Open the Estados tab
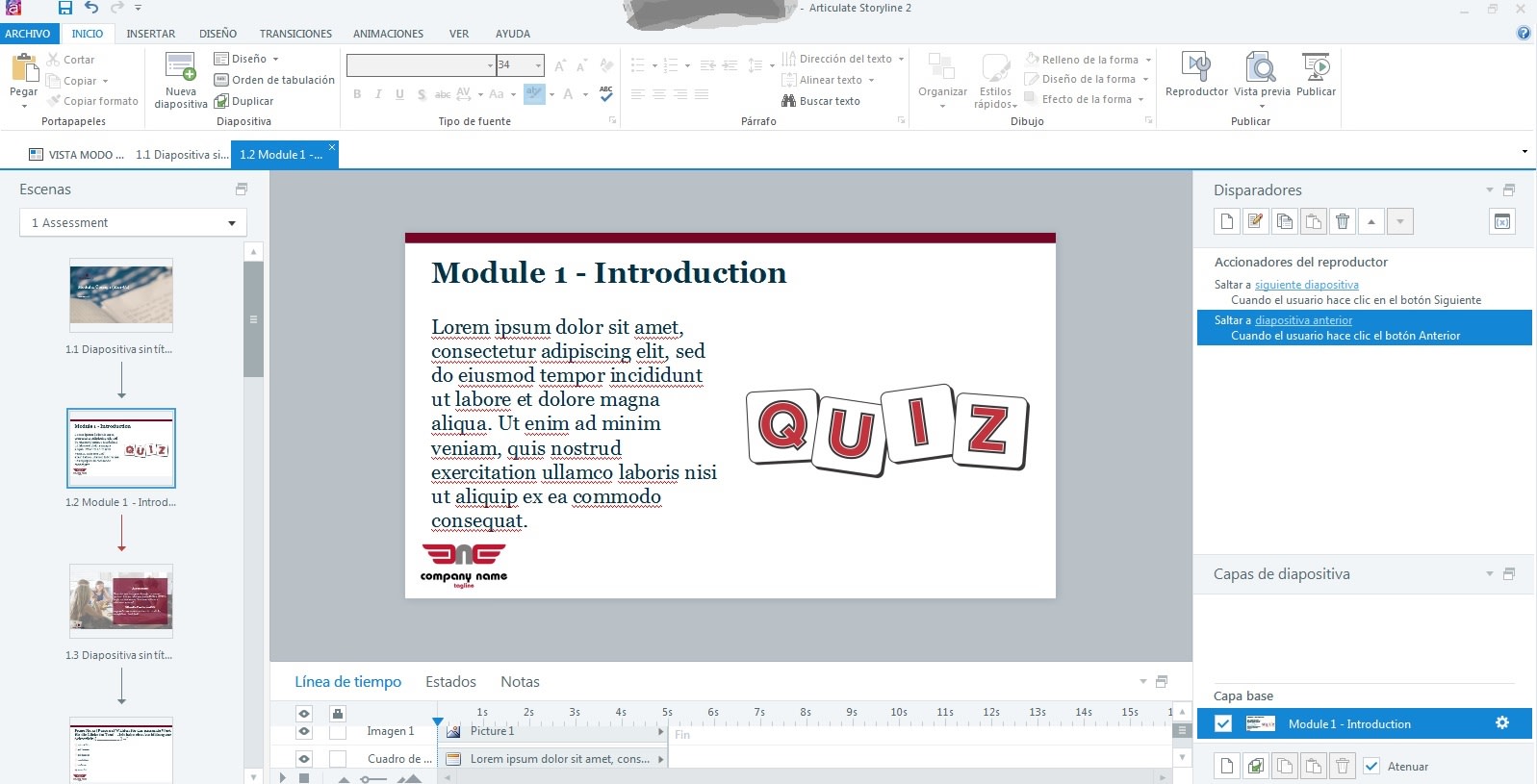This screenshot has height=784, width=1537. (x=450, y=682)
